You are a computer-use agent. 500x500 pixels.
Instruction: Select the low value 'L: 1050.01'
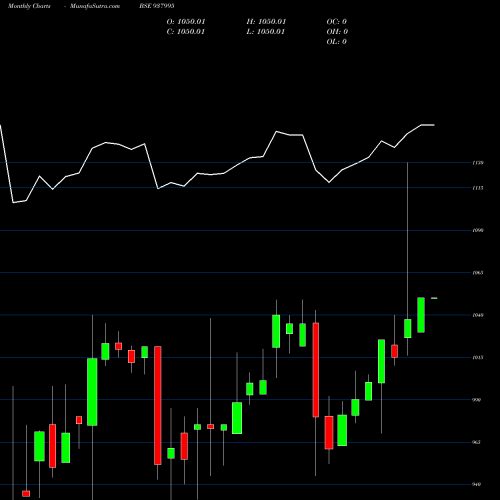(x=266, y=32)
